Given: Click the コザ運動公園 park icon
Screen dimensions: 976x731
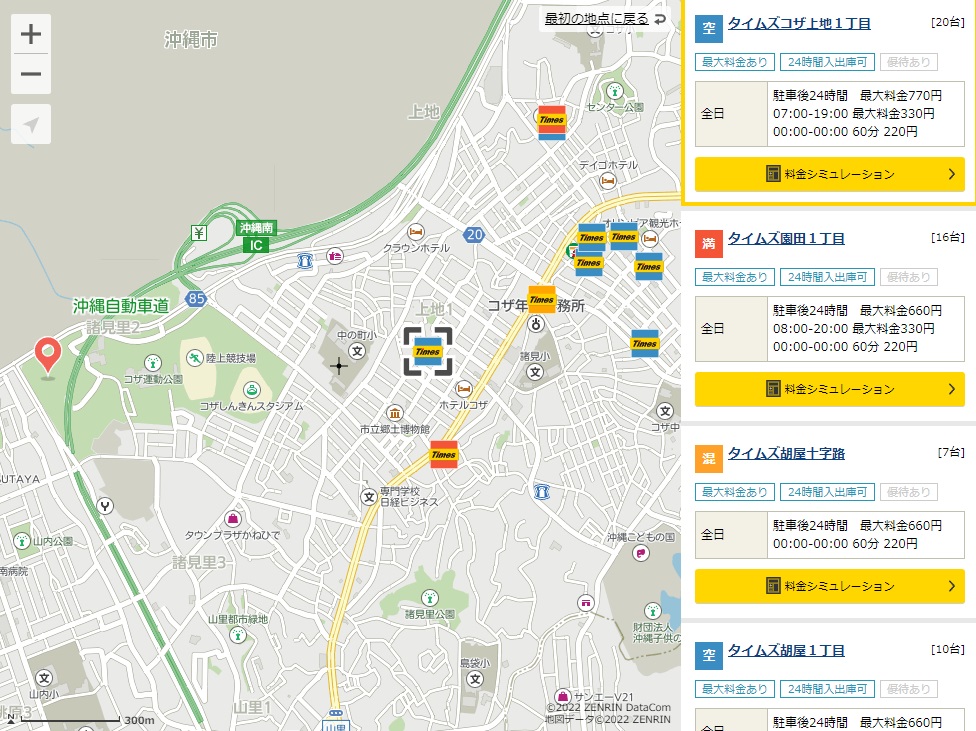Looking at the screenshot, I should [x=152, y=362].
